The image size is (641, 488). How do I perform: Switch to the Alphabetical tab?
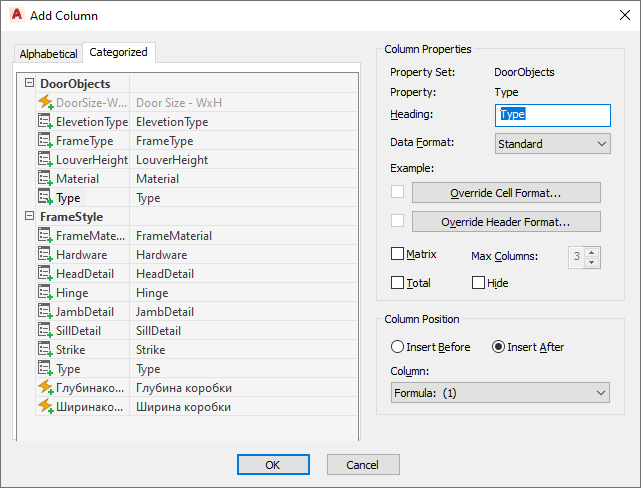pos(48,54)
